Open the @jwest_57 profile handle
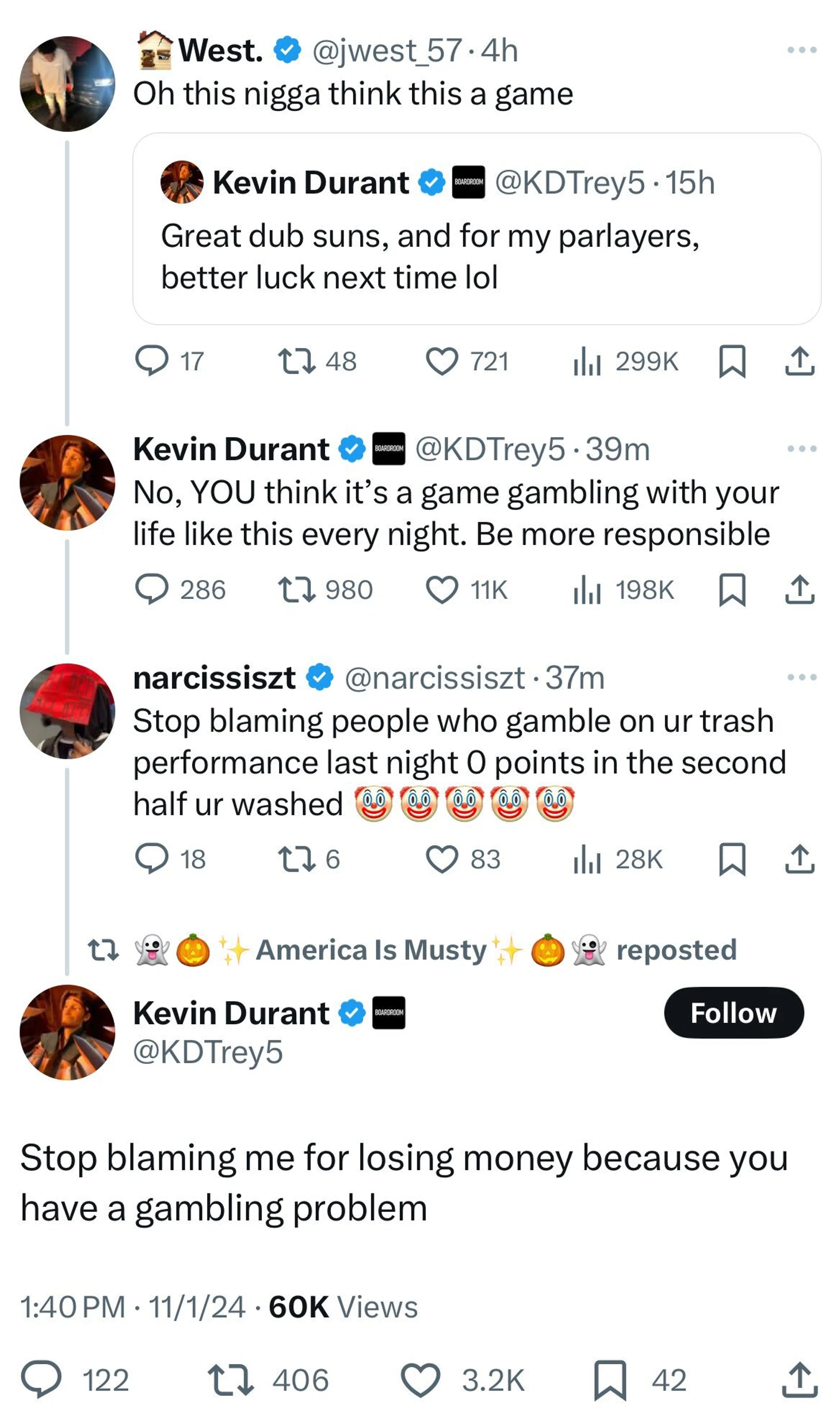Screen dimensions: 840x1424 (x=387, y=51)
